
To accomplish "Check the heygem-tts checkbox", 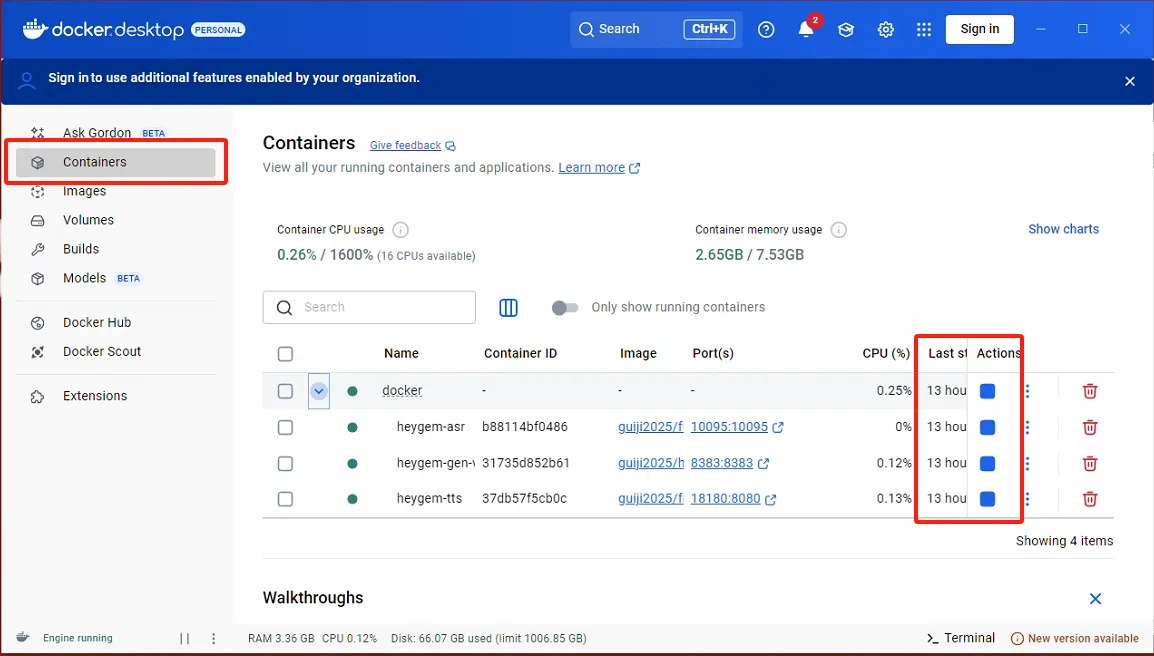I will point(286,499).
